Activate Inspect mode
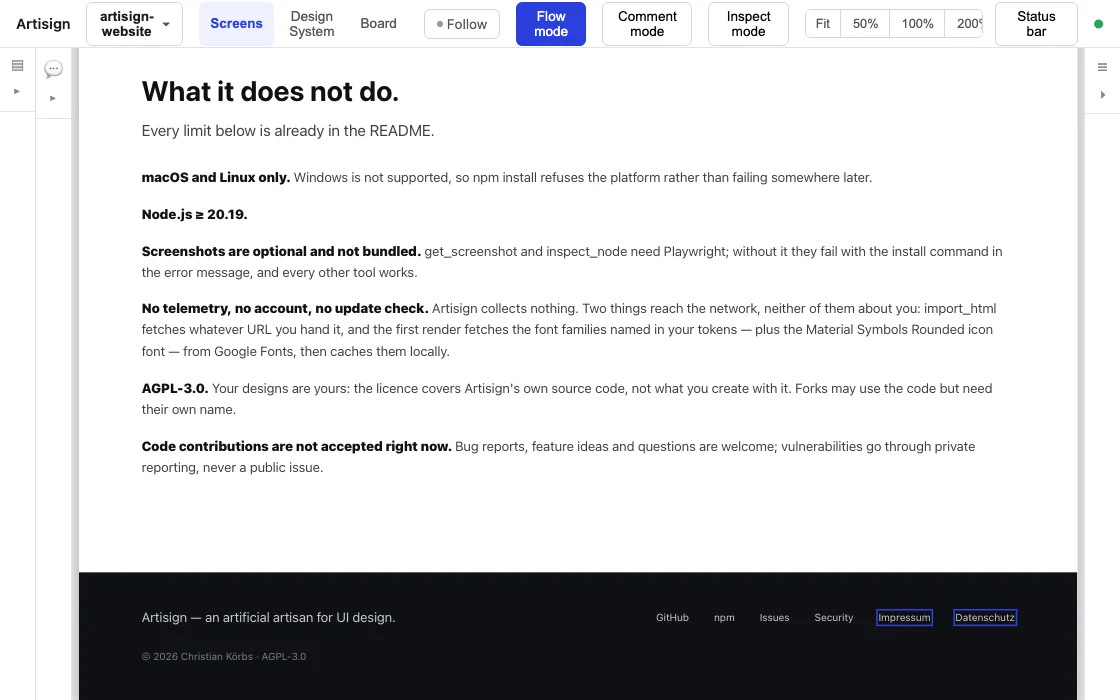Viewport: 1120px width, 700px height. pyautogui.click(x=749, y=24)
